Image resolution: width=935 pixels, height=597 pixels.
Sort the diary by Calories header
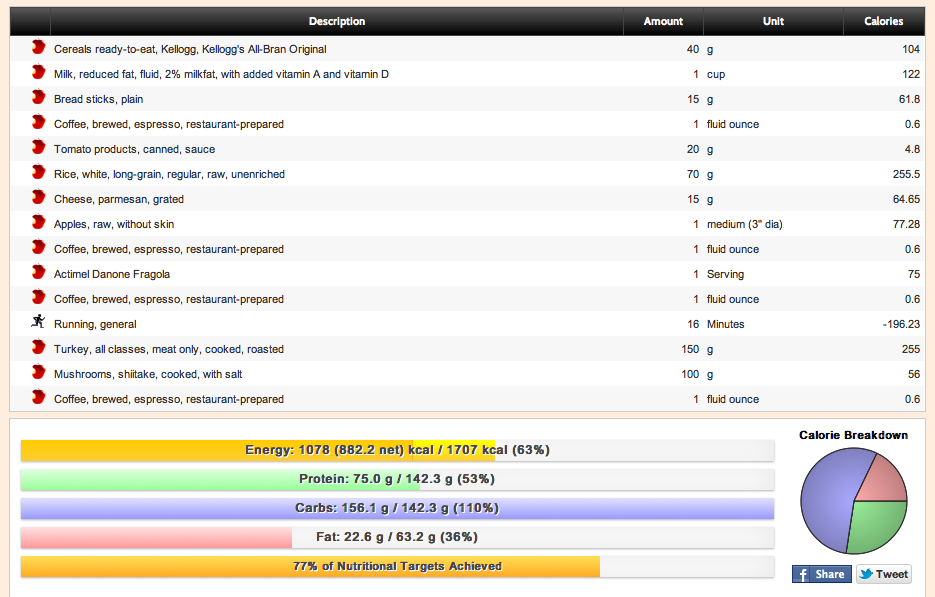884,21
